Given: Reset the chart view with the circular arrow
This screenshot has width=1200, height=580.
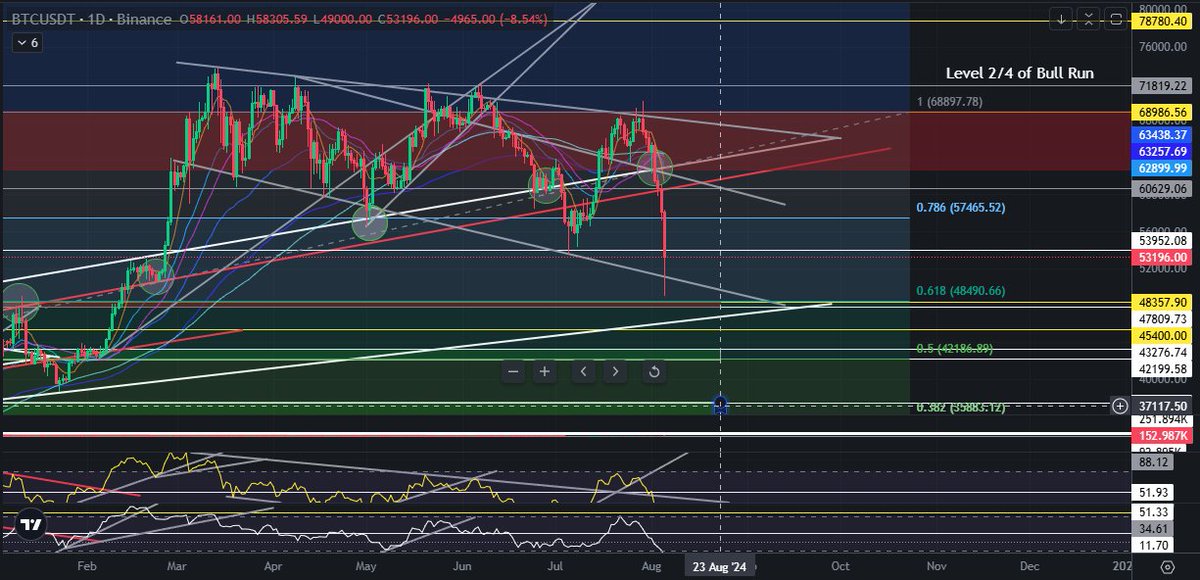Looking at the screenshot, I should (x=653, y=372).
